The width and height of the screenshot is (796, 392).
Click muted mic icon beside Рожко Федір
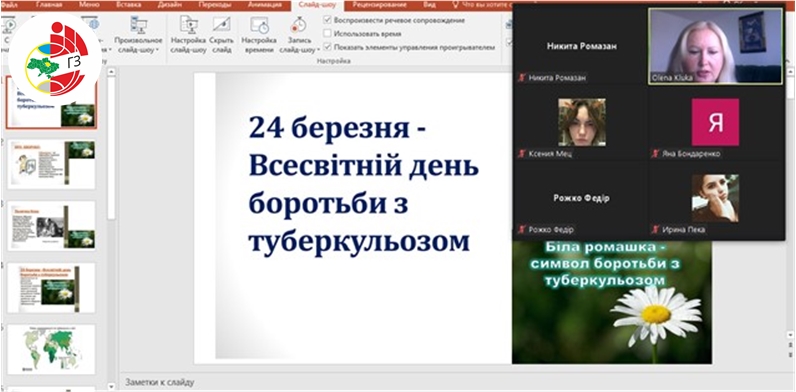point(521,230)
